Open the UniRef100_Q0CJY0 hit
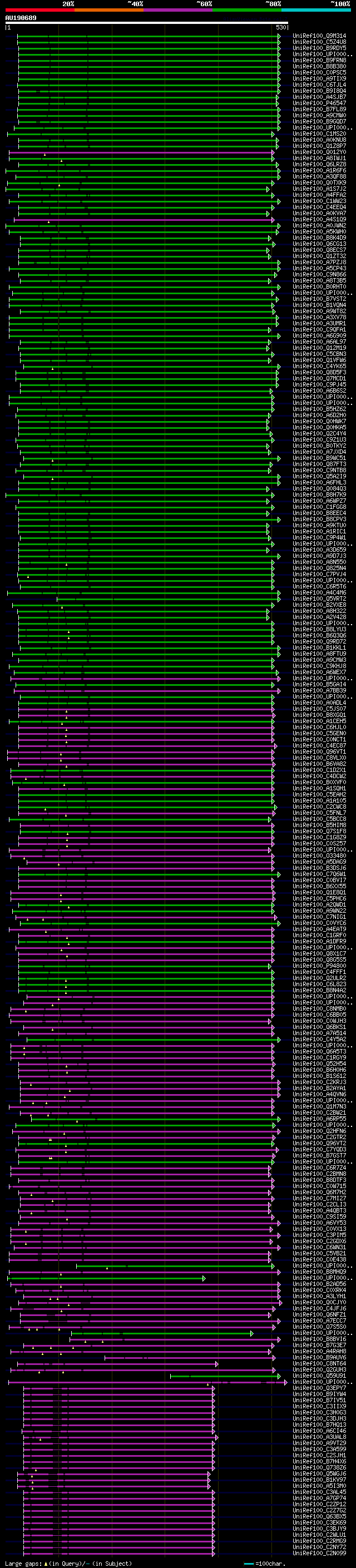The width and height of the screenshot is (356, 1568). click(x=319, y=1302)
